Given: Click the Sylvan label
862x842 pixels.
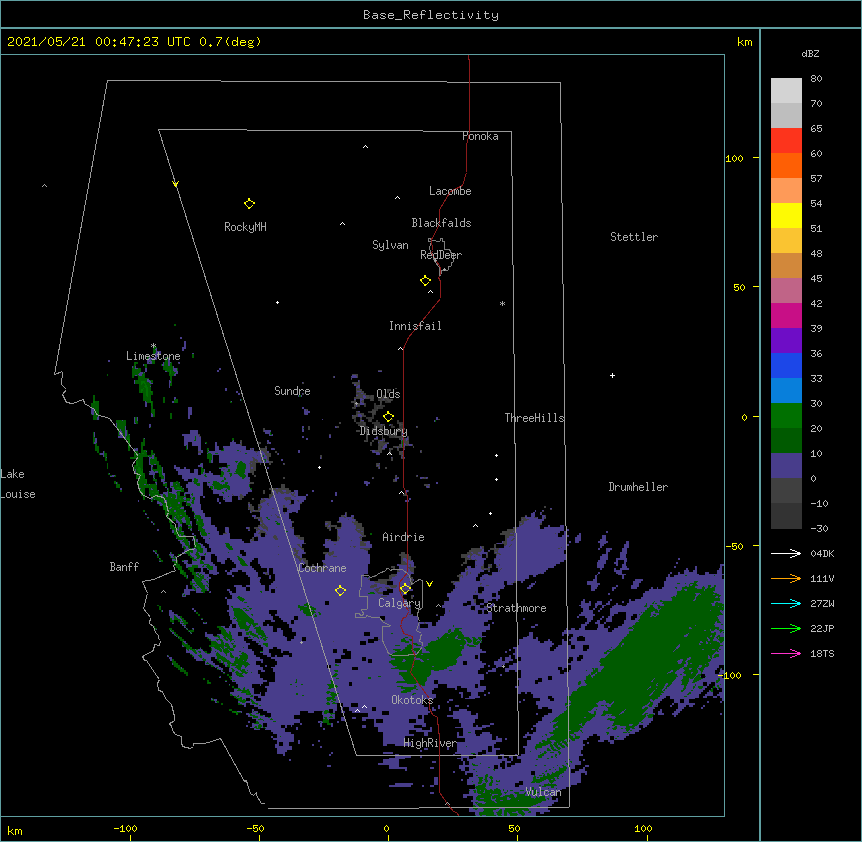Looking at the screenshot, I should (390, 245).
